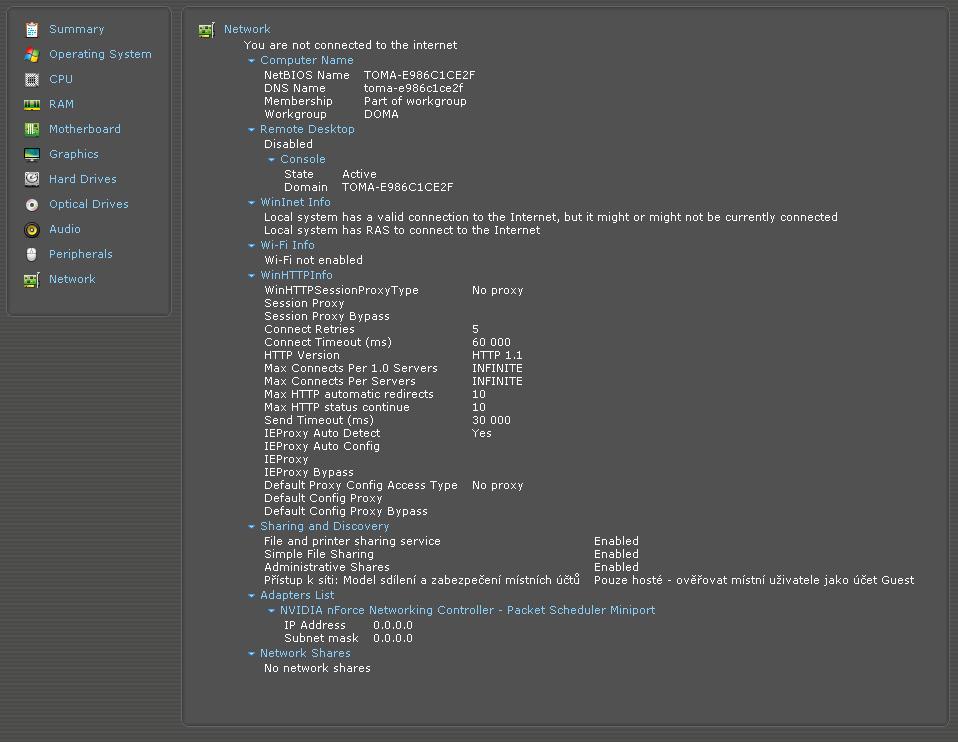Open the Peripherals section

(80, 254)
